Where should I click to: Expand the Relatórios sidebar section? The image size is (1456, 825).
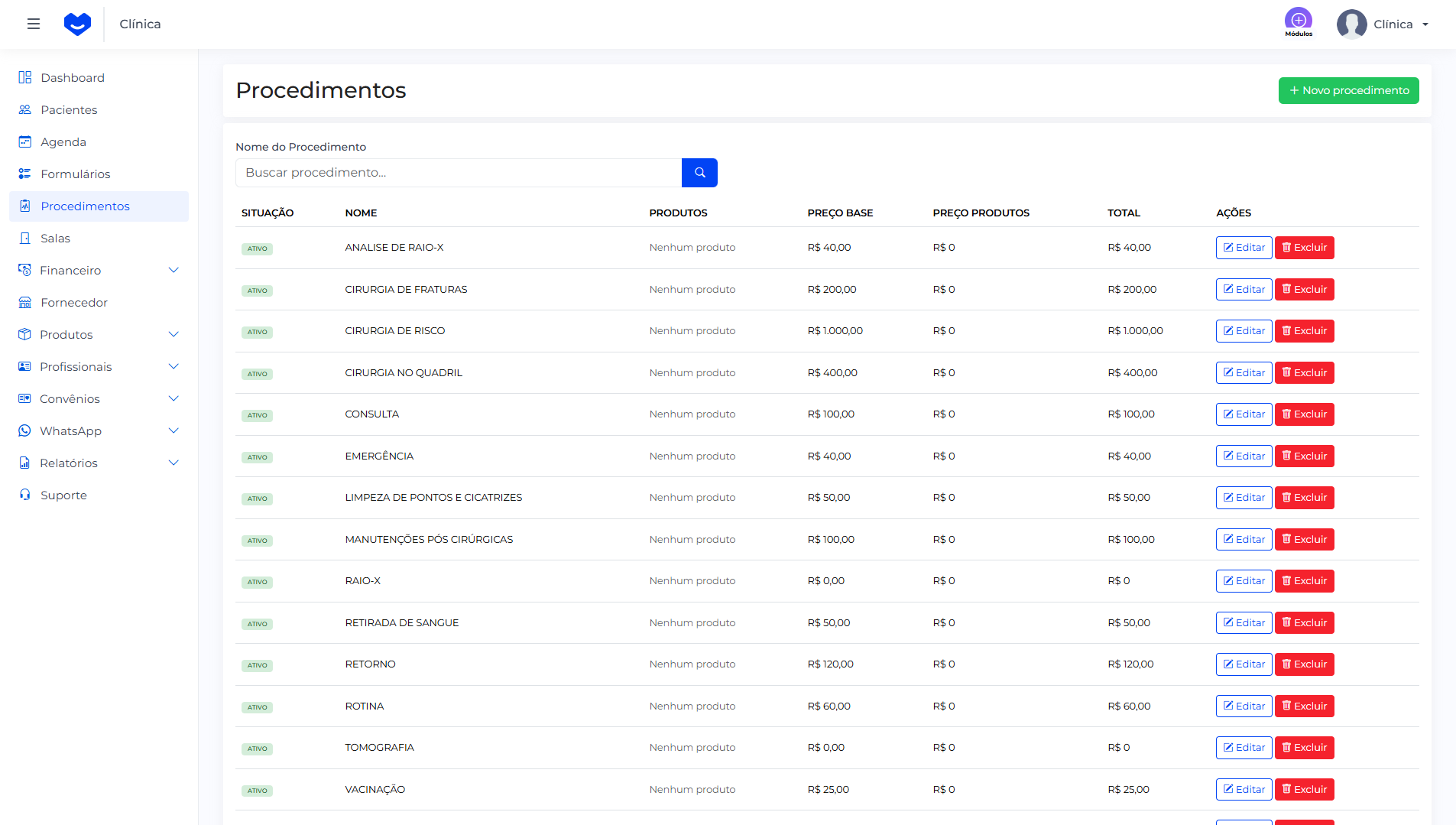[x=173, y=463]
